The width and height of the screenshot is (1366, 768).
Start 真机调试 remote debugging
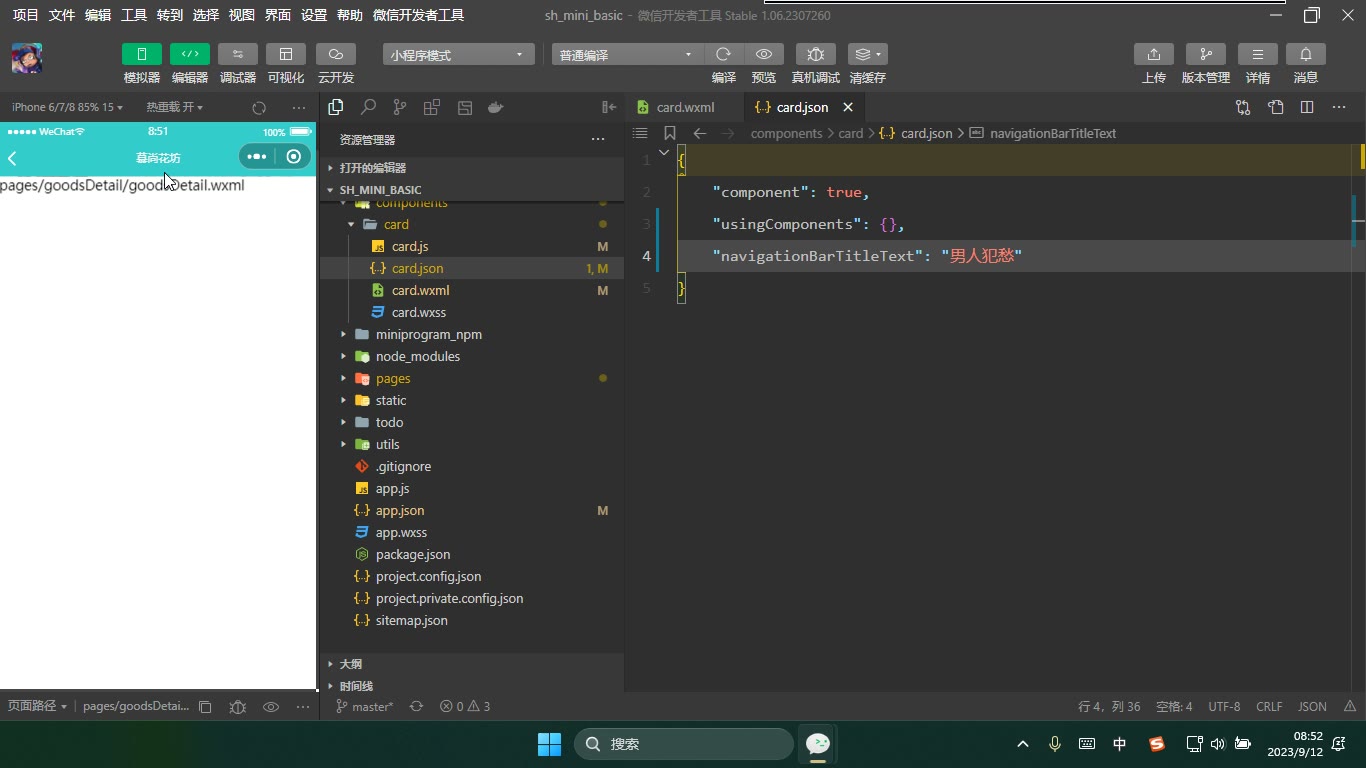point(815,54)
